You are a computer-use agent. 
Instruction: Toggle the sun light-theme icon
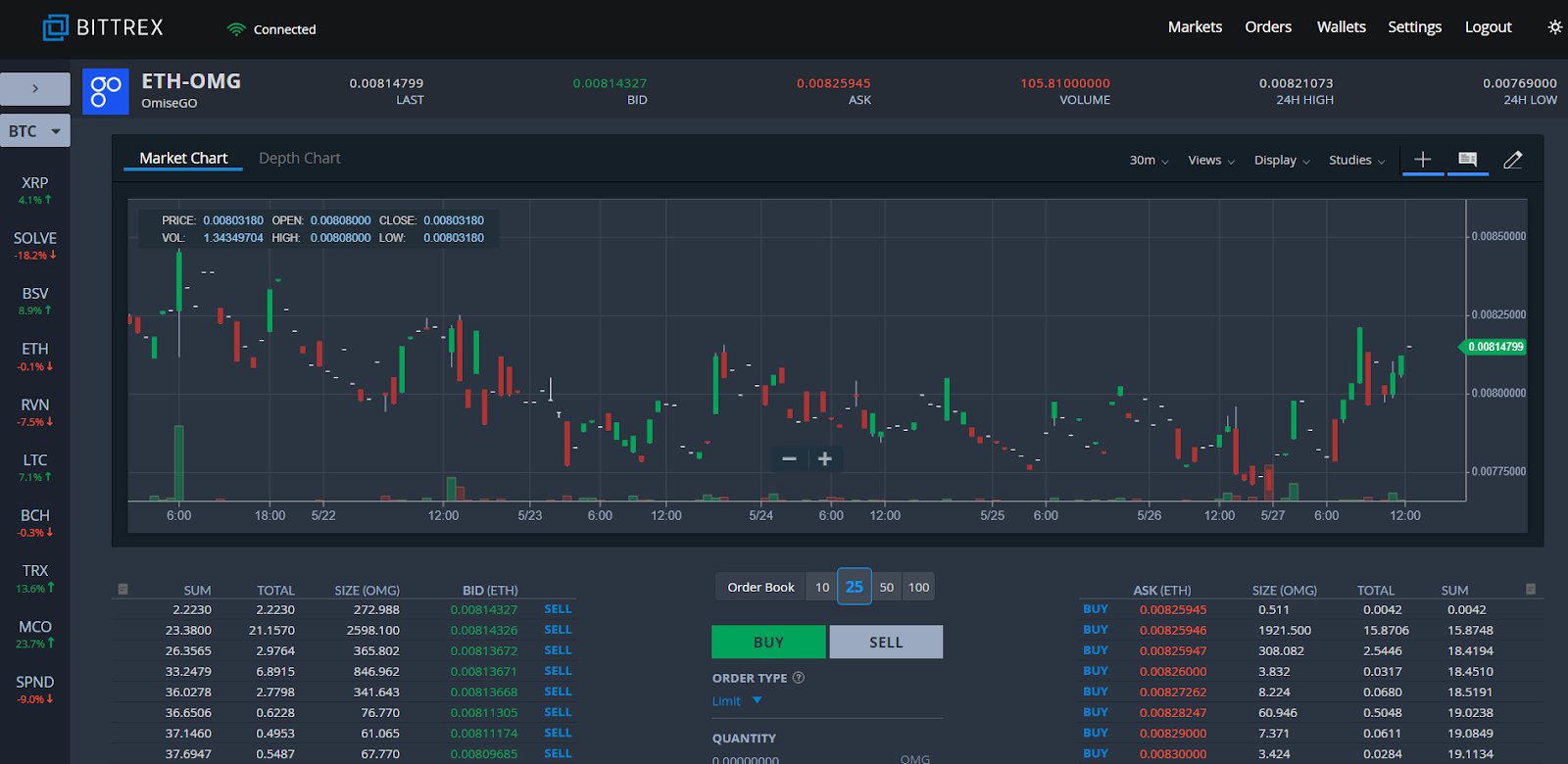pyautogui.click(x=1554, y=27)
